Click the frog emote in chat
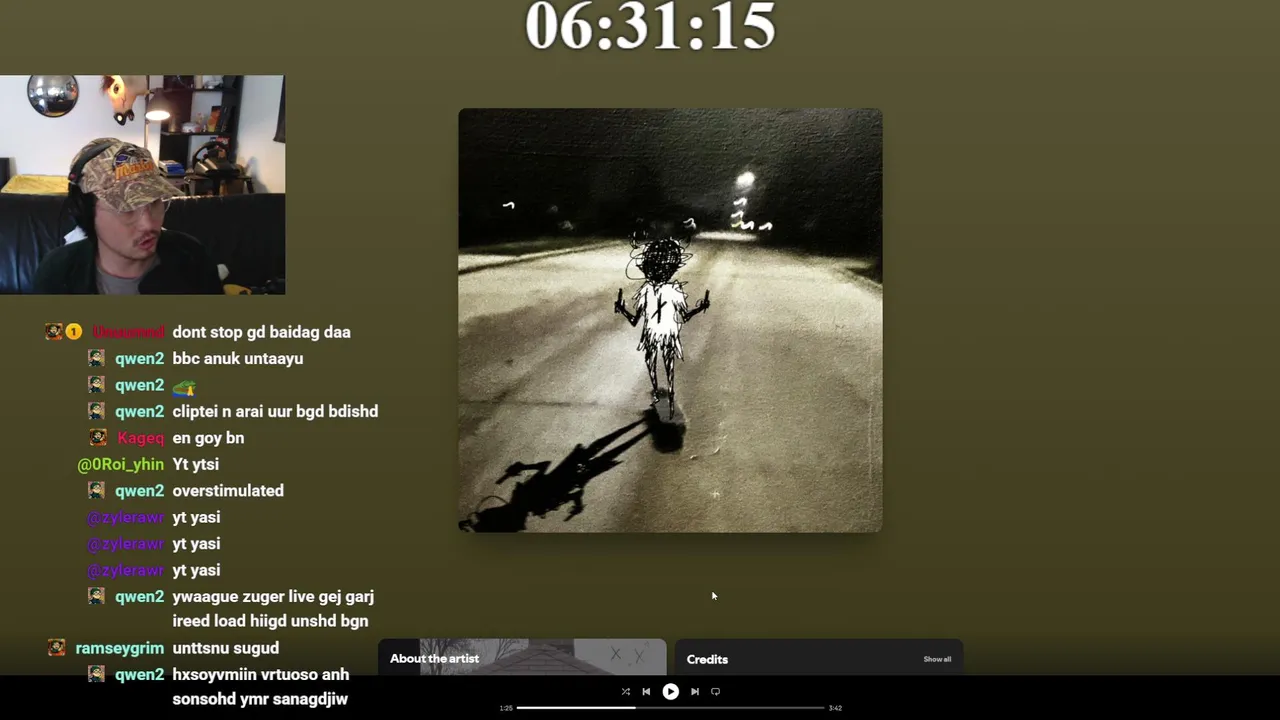This screenshot has height=720, width=1280. coord(184,386)
